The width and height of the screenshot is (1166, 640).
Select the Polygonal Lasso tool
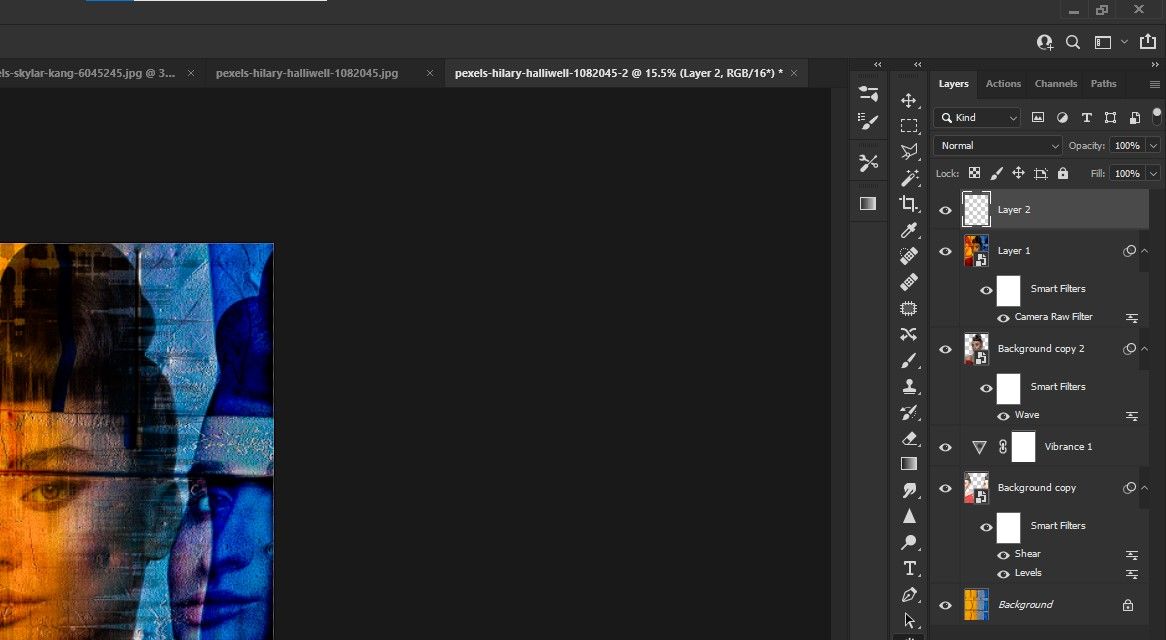click(x=909, y=152)
